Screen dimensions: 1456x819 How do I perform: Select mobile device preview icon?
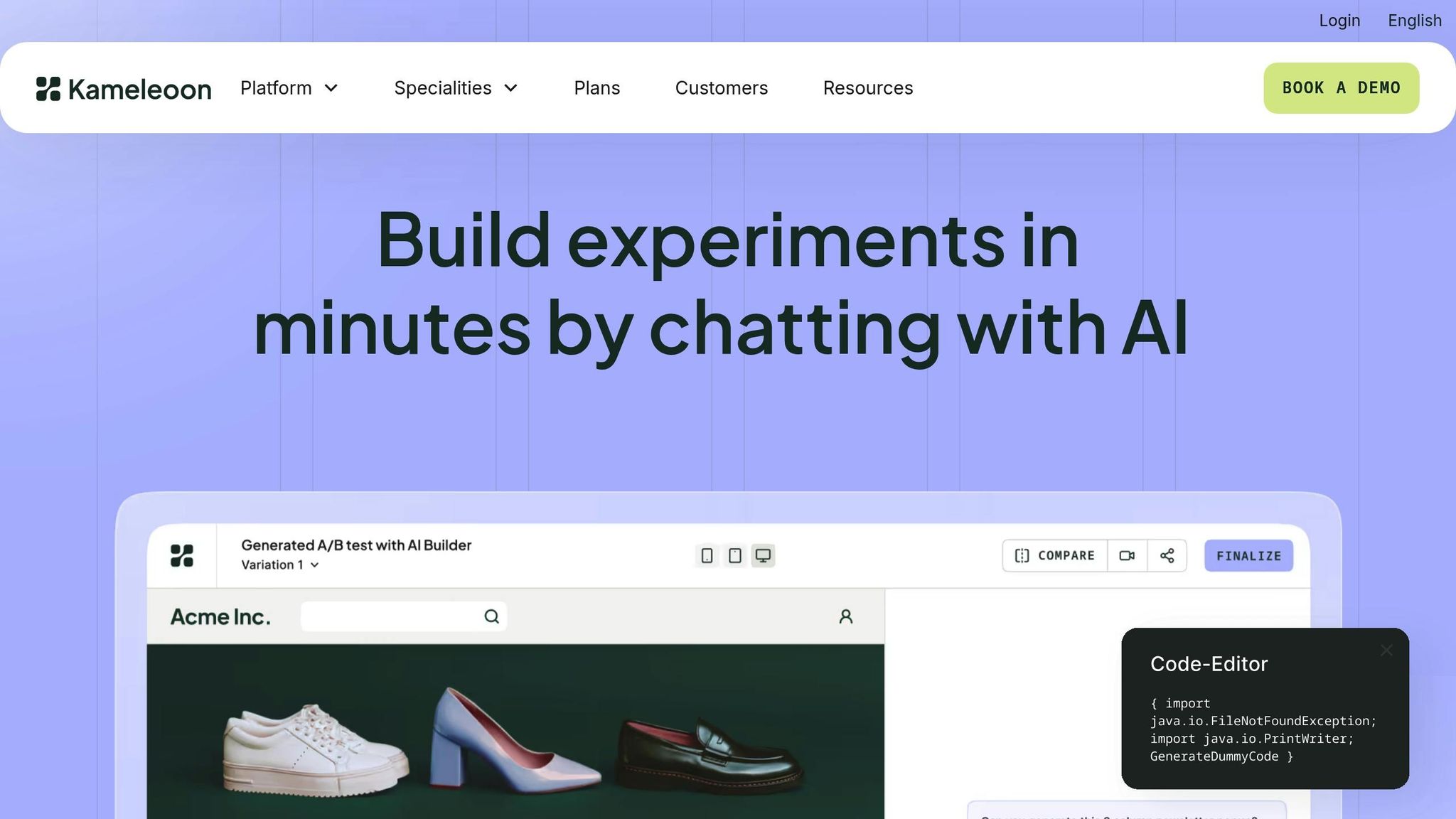707,556
